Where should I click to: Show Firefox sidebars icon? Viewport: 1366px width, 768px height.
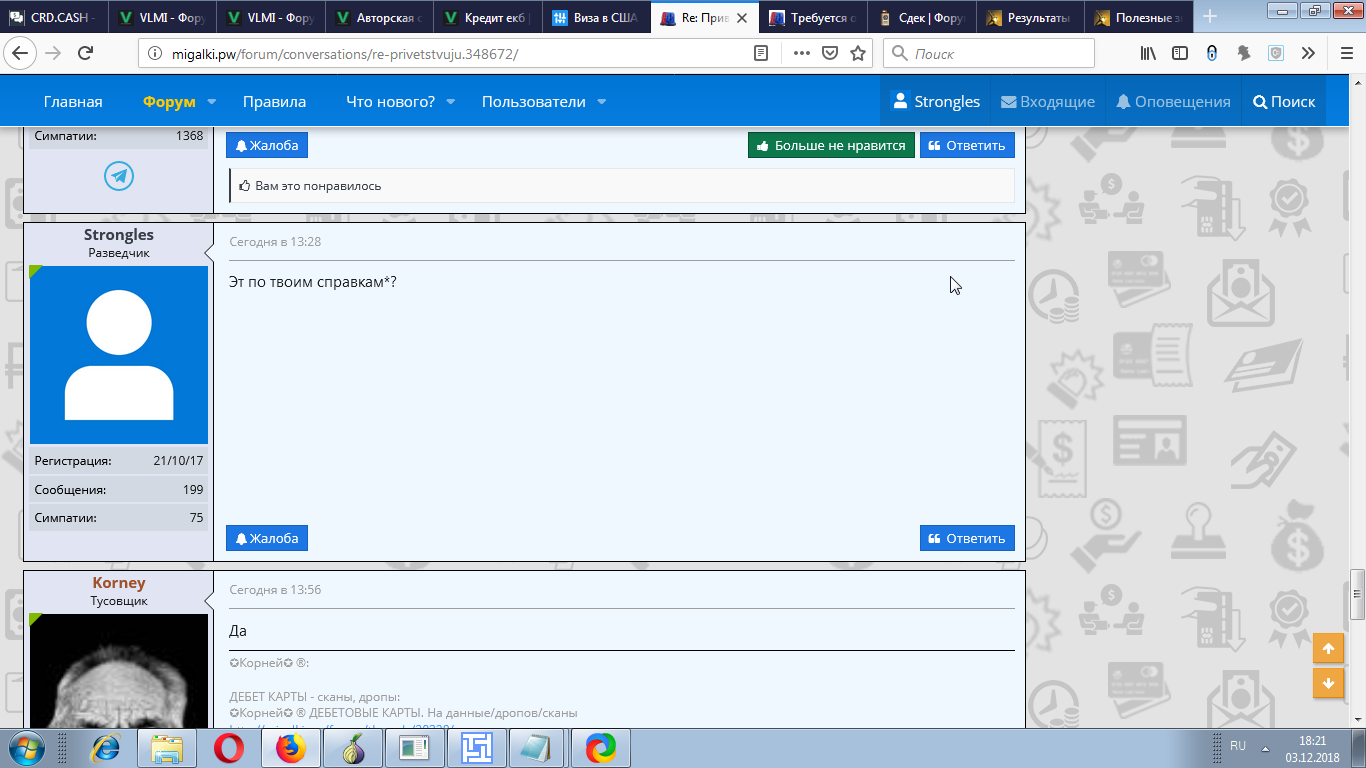[x=1180, y=54]
